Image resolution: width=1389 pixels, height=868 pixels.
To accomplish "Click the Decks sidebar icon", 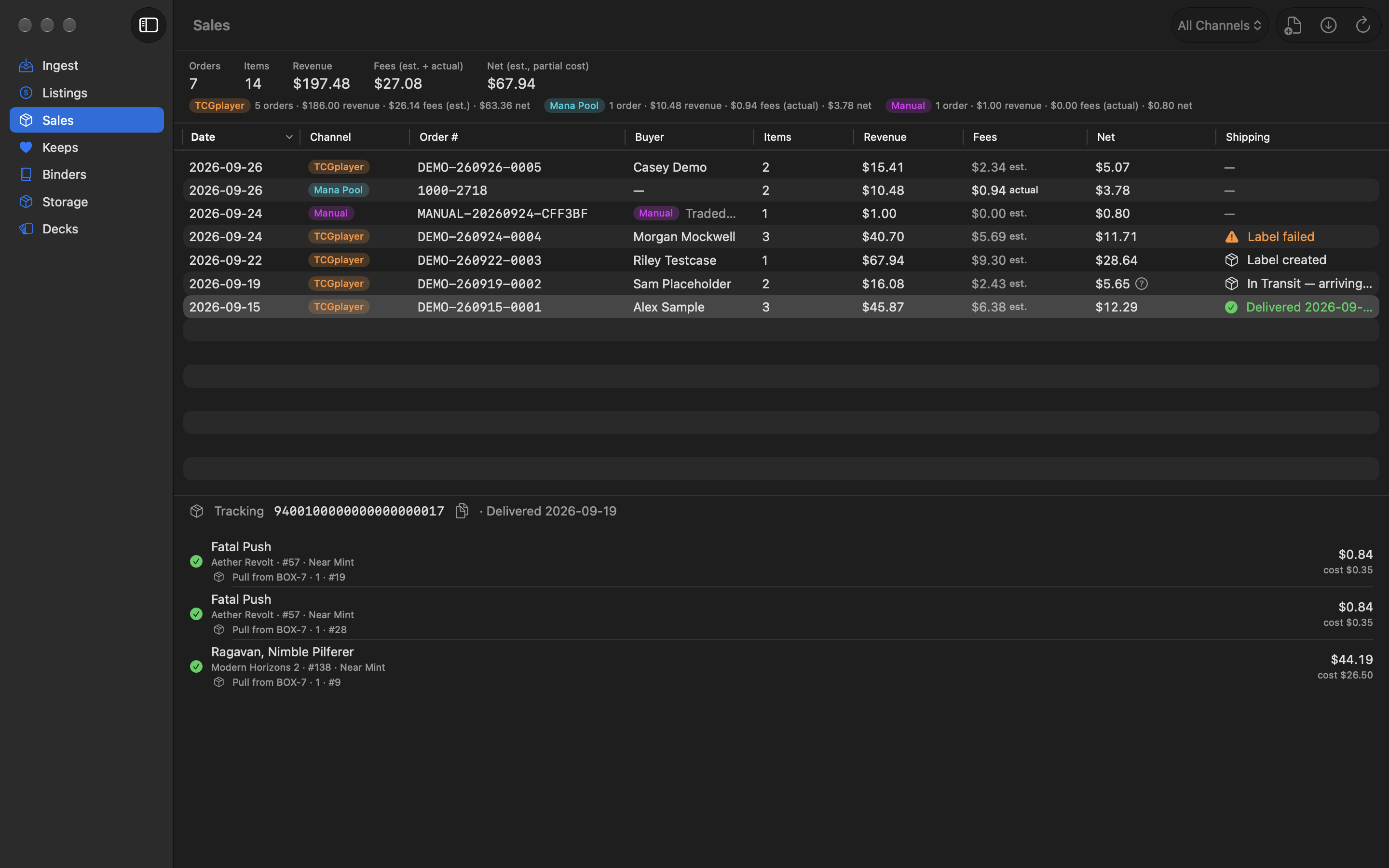I will click(x=26, y=229).
